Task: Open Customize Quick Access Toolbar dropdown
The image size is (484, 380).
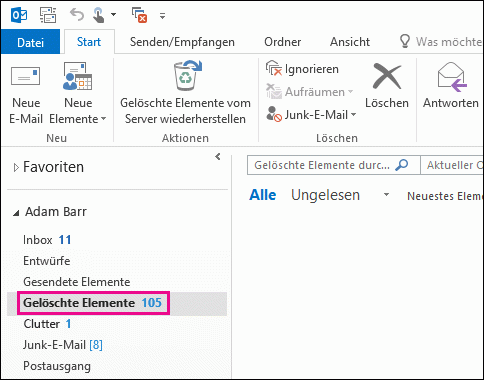Action: (162, 15)
